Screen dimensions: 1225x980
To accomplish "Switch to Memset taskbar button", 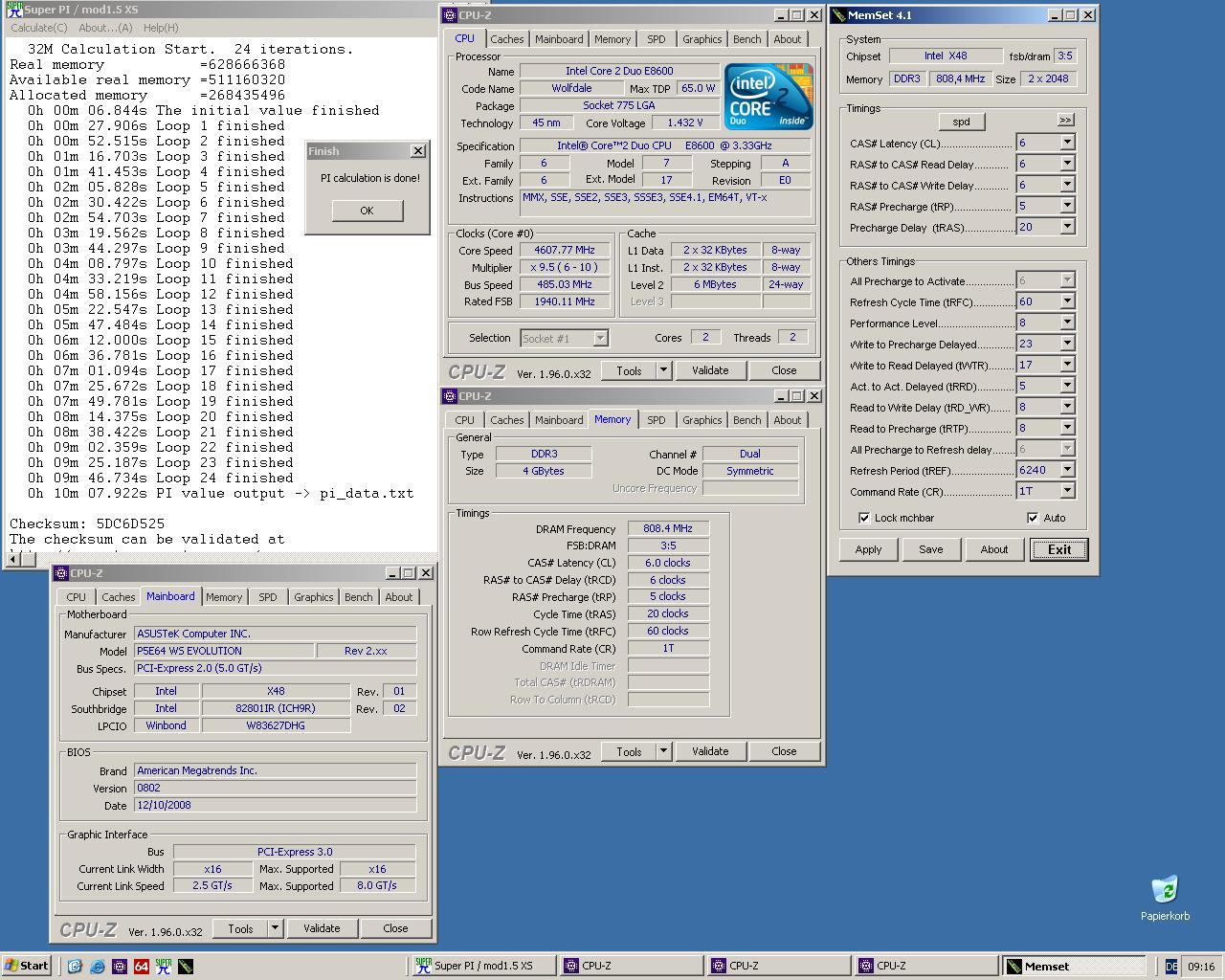I will coord(1073,966).
